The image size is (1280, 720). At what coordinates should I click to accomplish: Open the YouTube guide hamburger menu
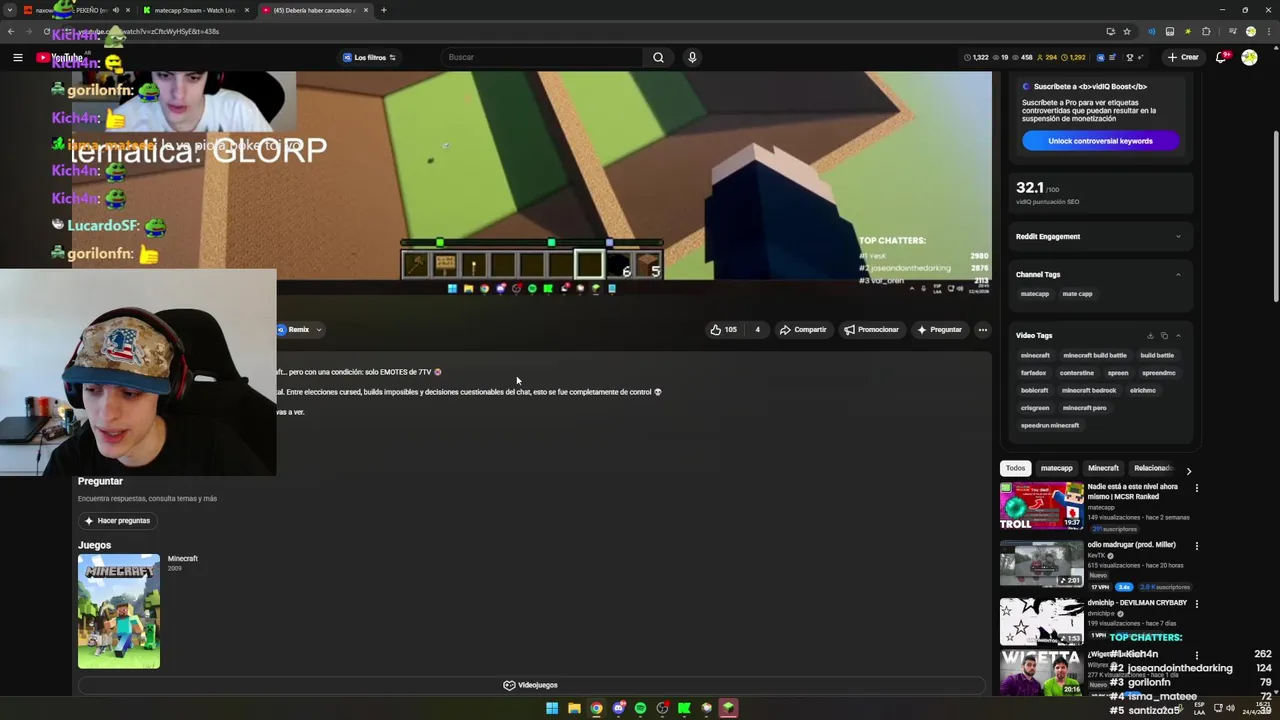17,57
